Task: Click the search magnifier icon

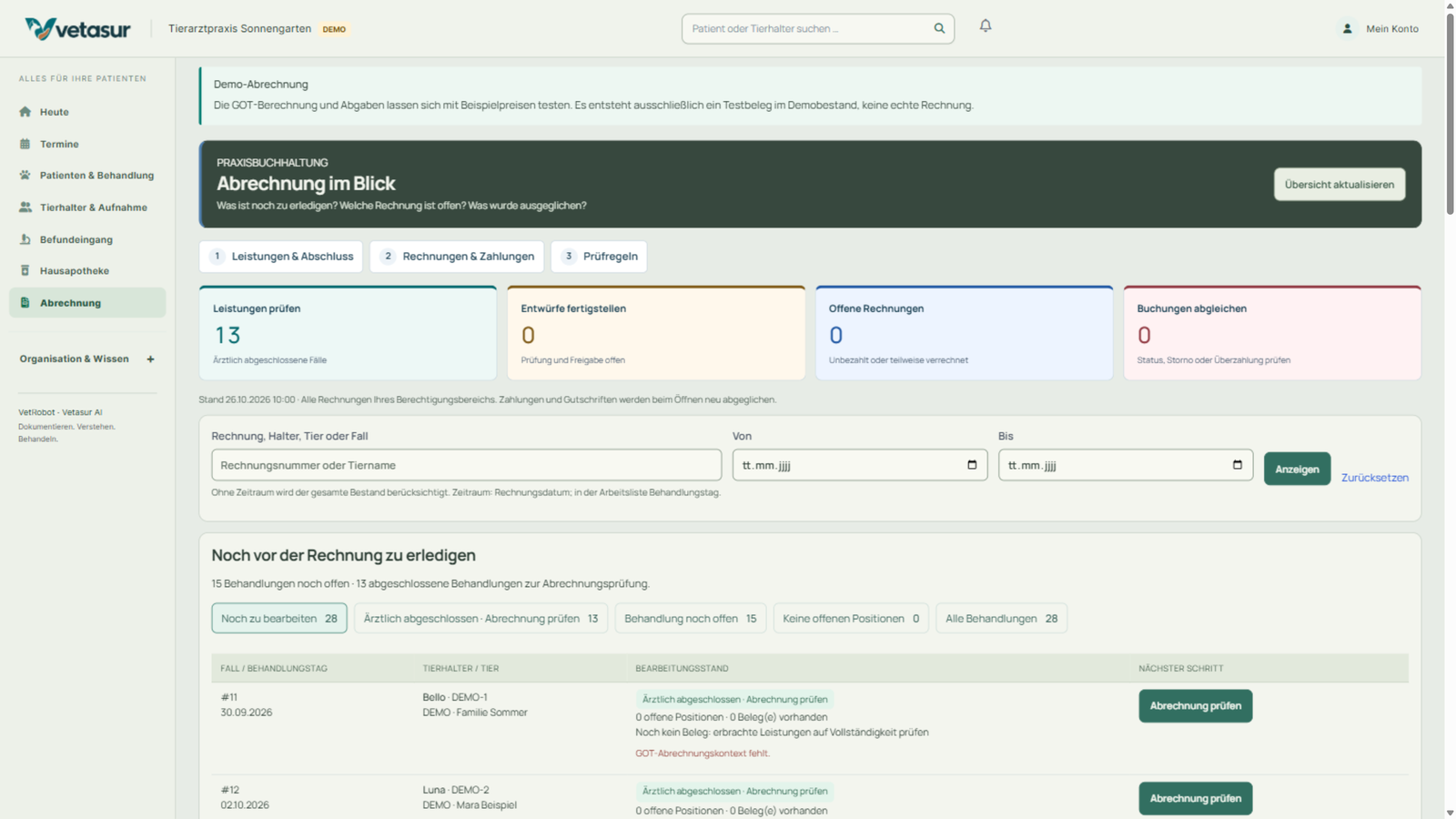Action: 939,28
